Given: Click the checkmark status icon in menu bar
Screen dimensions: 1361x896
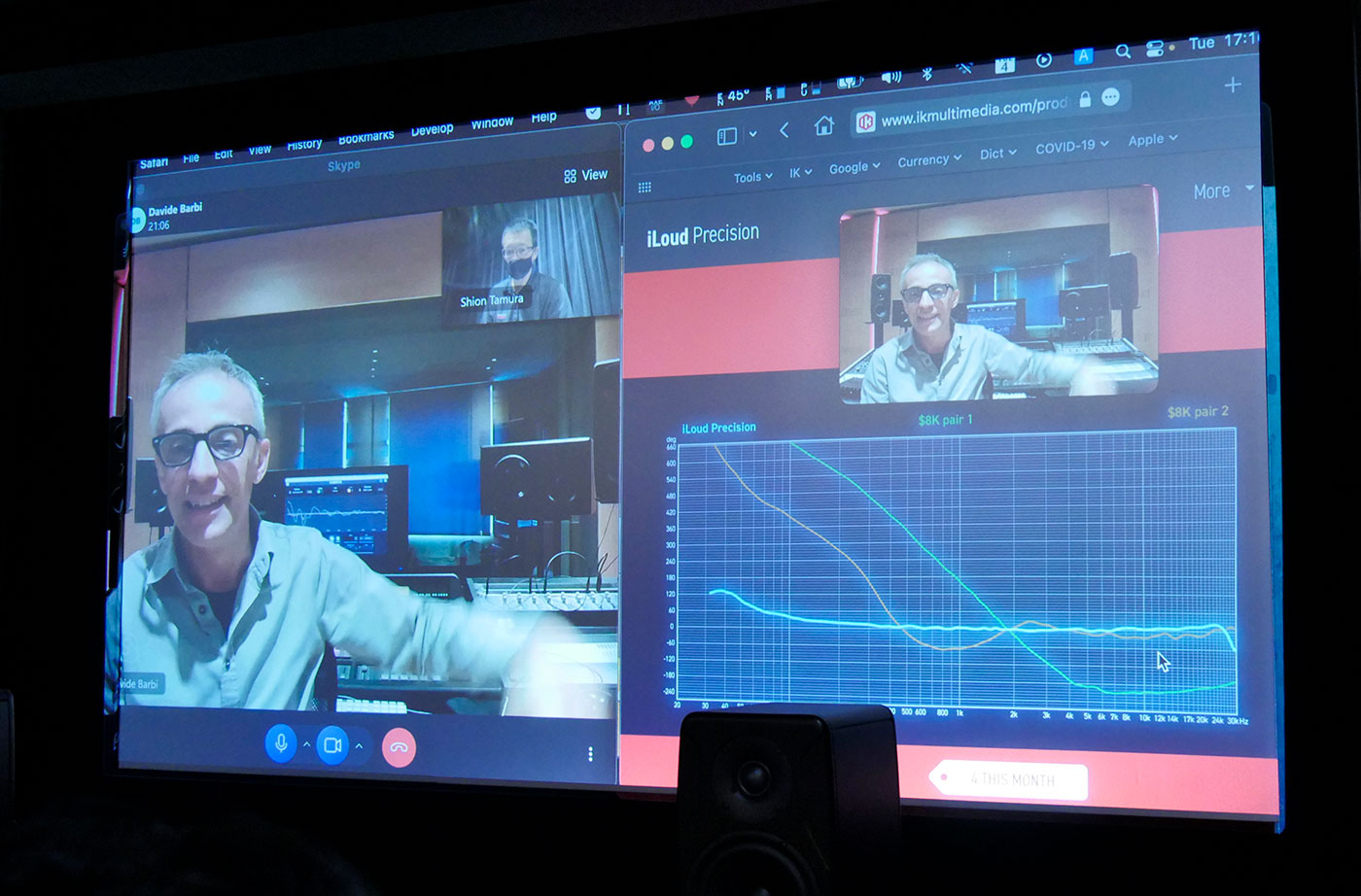Looking at the screenshot, I should point(593,111).
